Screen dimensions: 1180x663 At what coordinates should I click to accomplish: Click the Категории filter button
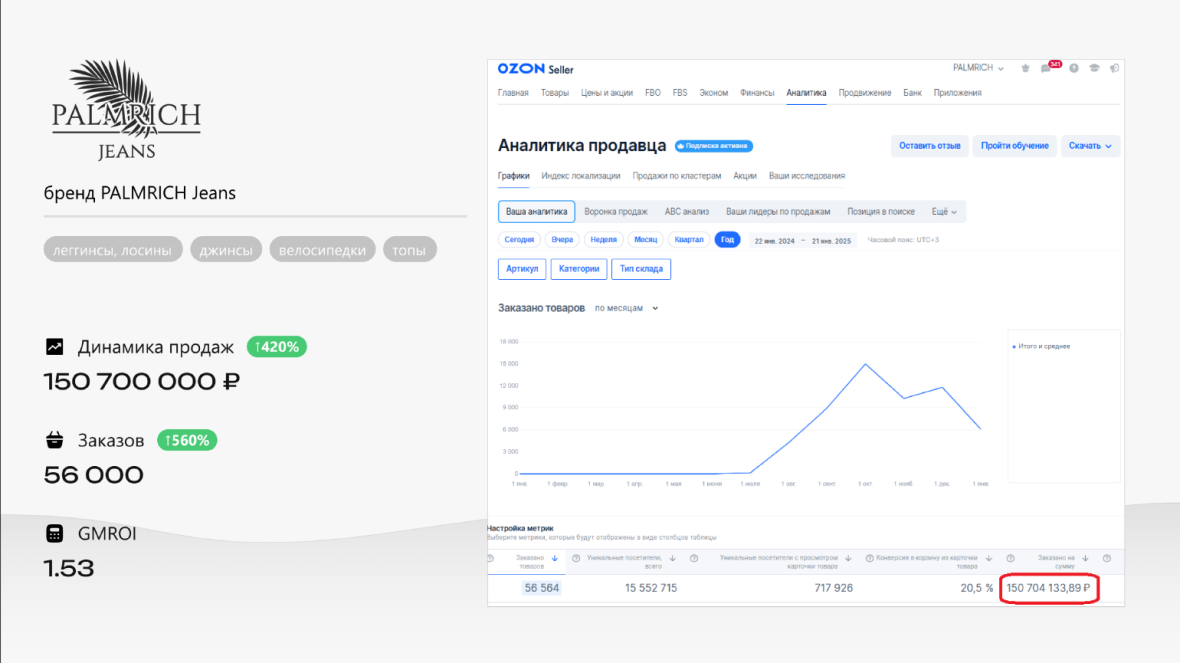click(578, 269)
